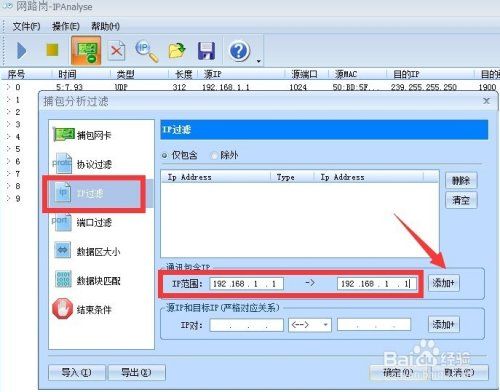Open help via blue question mark icon
Viewport: 500px width, 392px height.
pyautogui.click(x=239, y=51)
